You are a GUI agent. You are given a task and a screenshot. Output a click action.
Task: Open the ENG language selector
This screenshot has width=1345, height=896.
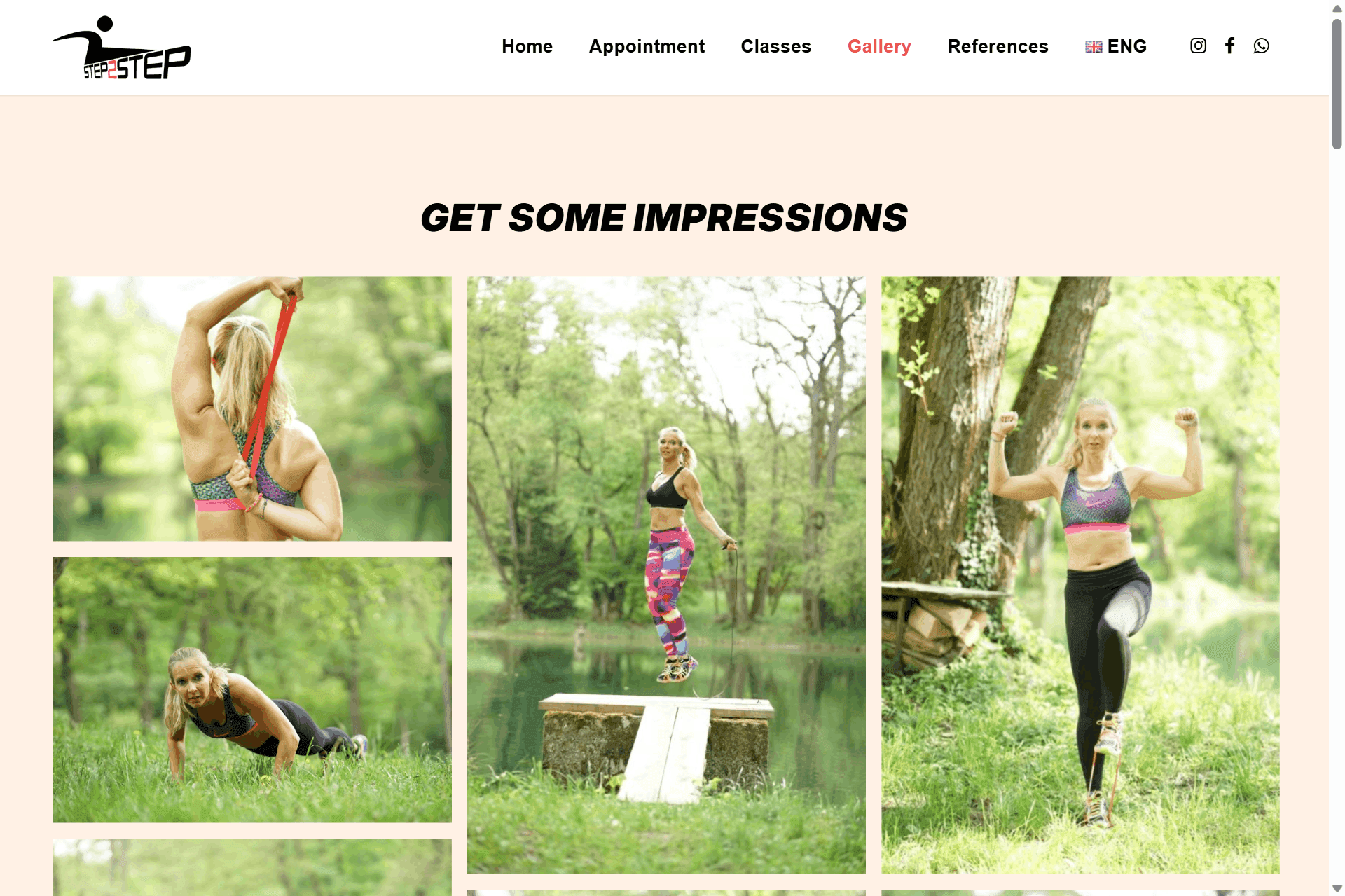tap(1116, 46)
